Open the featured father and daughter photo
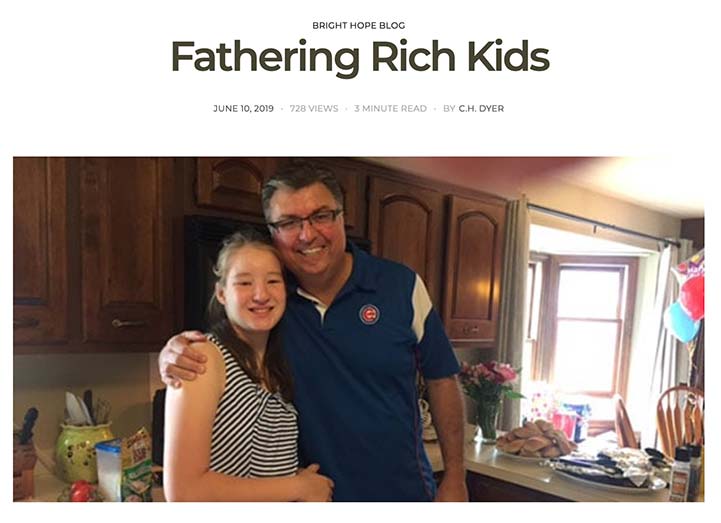Image resolution: width=721 pixels, height=523 pixels. [x=359, y=329]
